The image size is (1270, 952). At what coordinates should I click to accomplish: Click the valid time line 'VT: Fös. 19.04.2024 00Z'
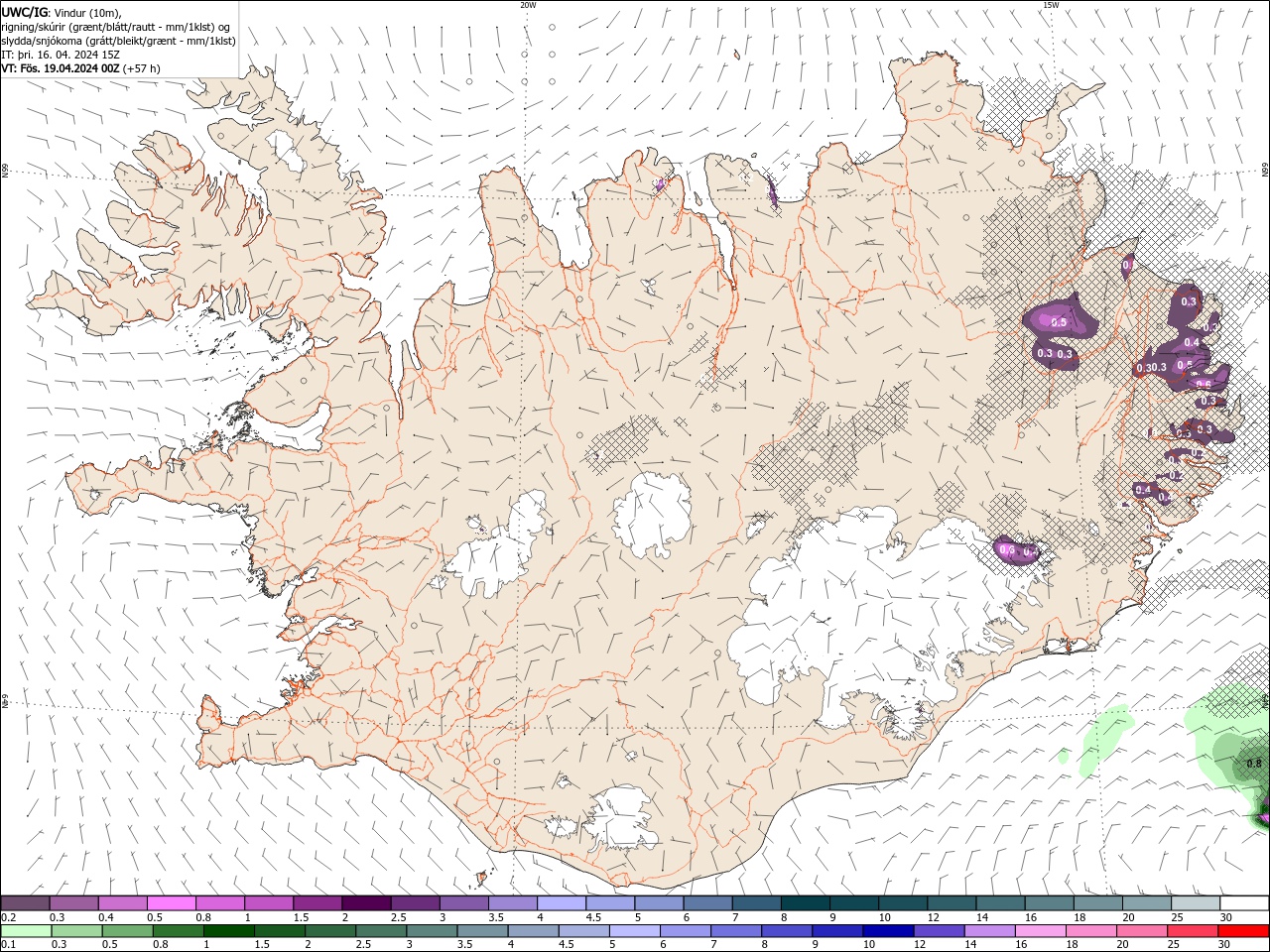(61, 68)
